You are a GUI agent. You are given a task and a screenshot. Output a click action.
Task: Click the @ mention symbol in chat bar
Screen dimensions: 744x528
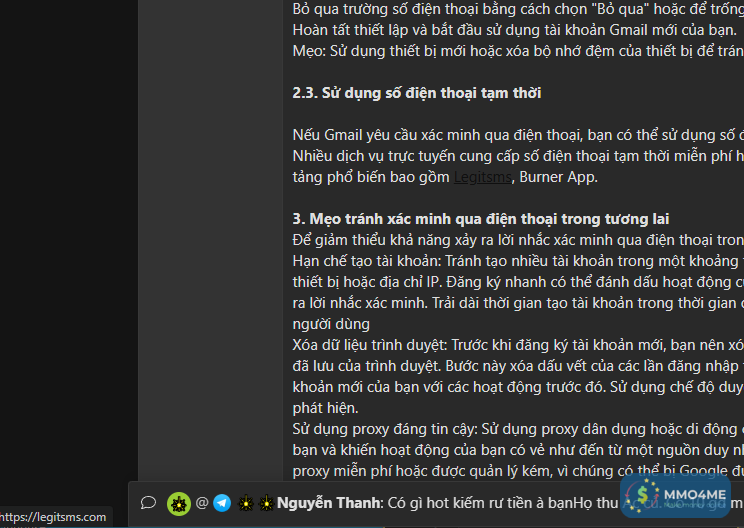[x=202, y=502]
